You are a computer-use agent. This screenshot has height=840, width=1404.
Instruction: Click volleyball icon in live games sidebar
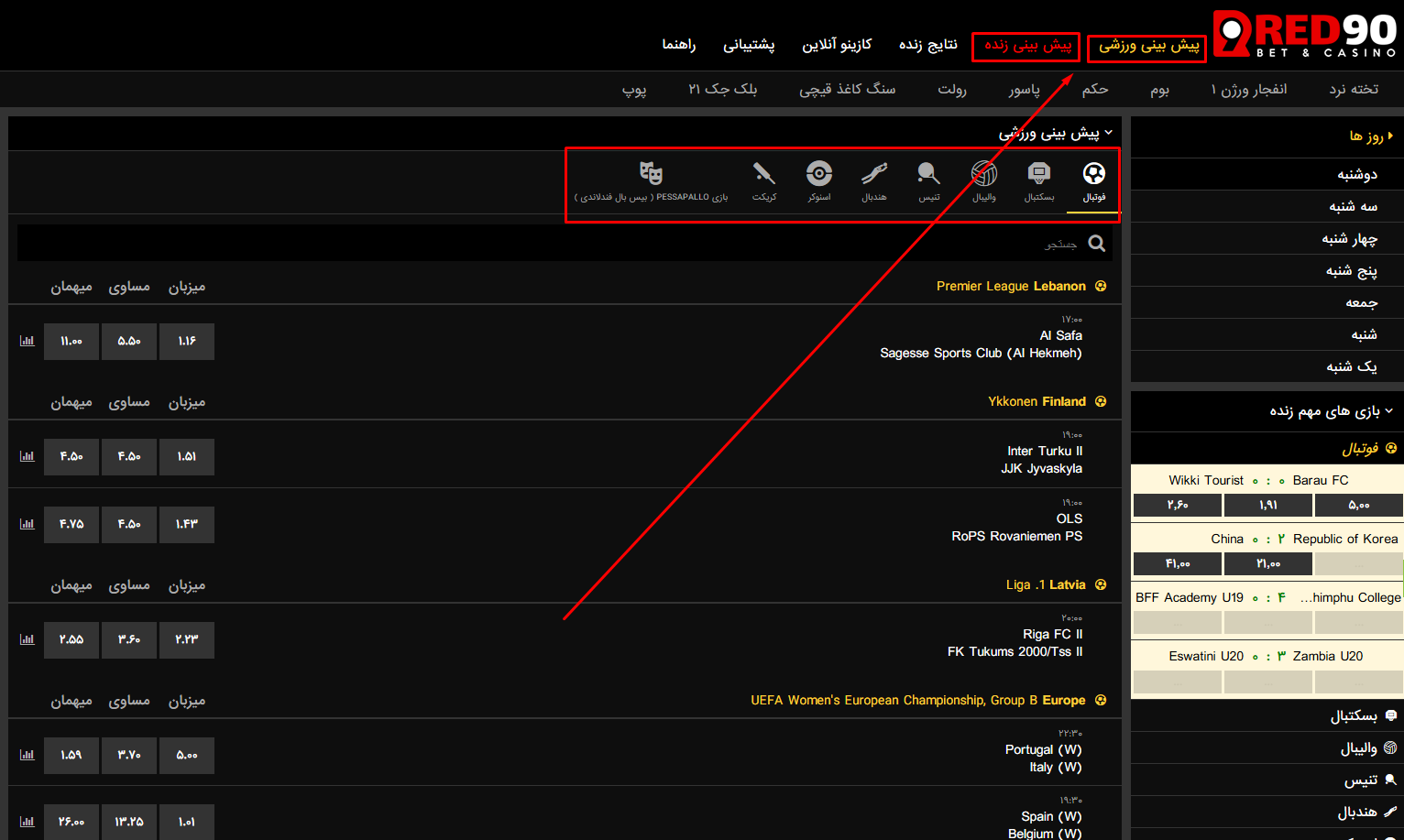coord(1390,747)
